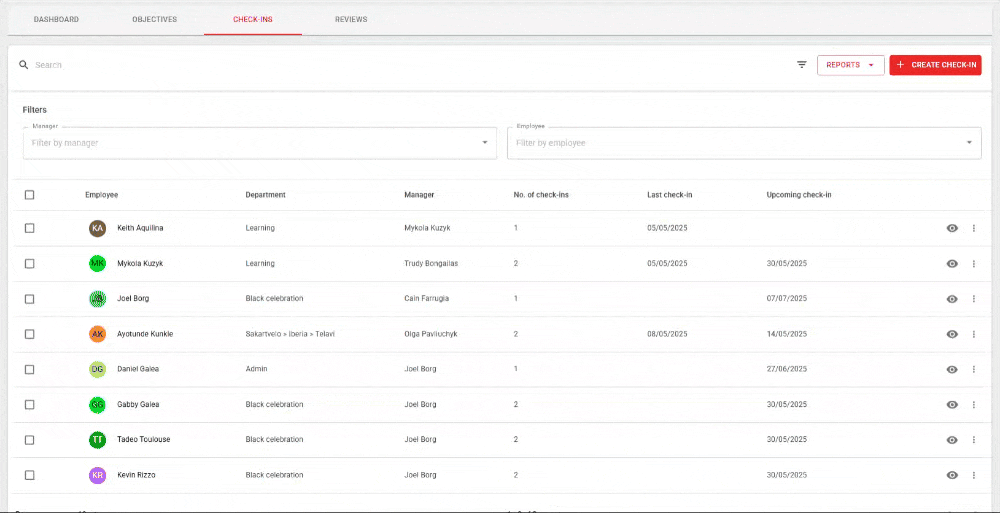The width and height of the screenshot is (1000, 513).
Task: Click Gabby Galea's GG avatar
Action: coord(97,405)
